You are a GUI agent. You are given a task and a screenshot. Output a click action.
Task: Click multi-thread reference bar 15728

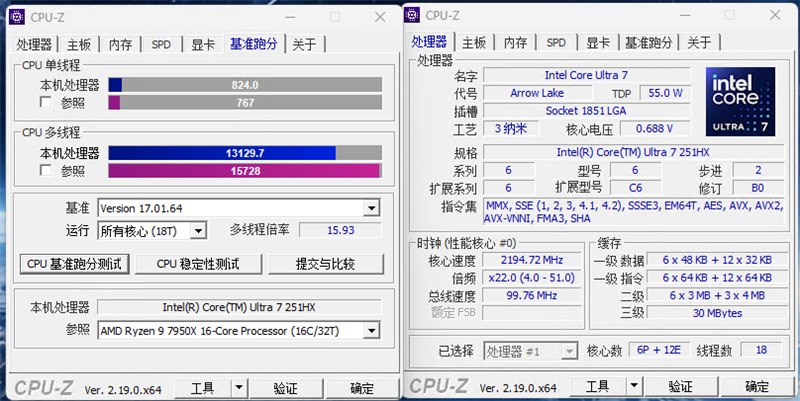click(245, 170)
